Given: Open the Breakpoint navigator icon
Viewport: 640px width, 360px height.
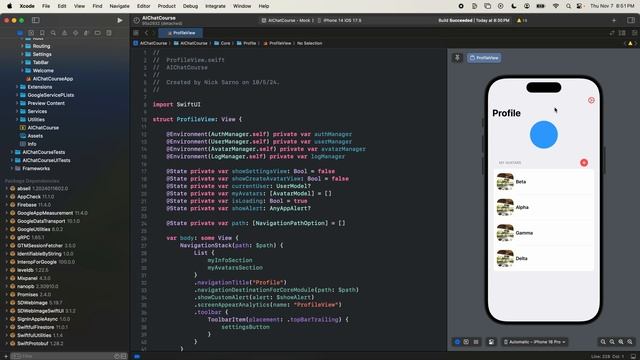Looking at the screenshot, I should click(x=97, y=33).
